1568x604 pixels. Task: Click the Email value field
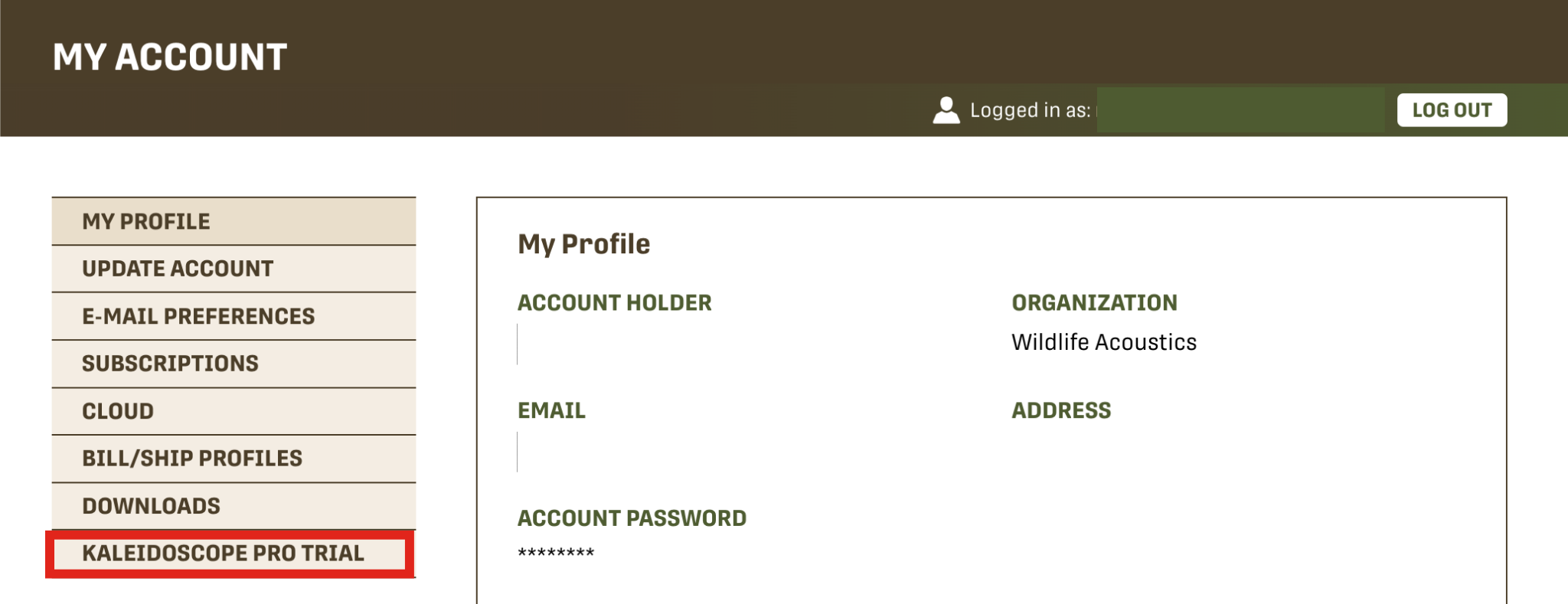(612, 452)
